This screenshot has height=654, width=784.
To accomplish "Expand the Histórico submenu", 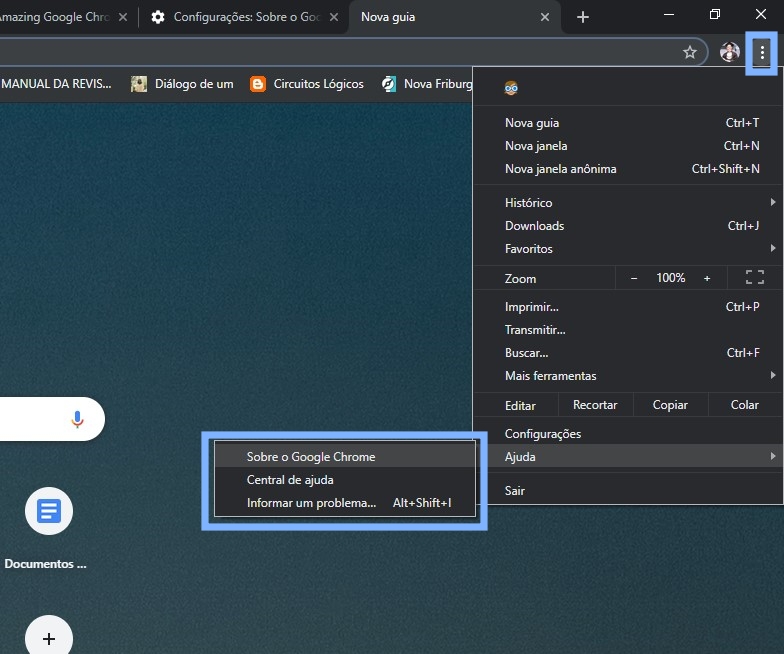I will coord(628,202).
